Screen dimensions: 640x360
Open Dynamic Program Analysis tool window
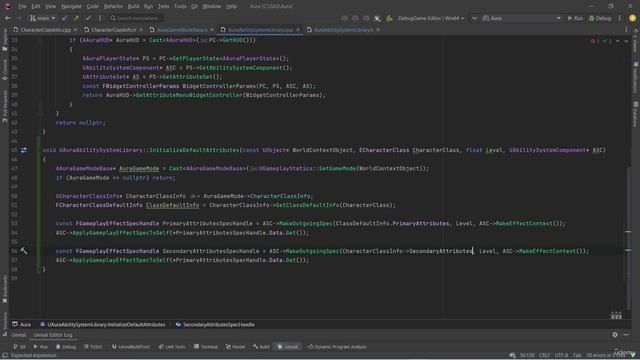tap(337, 347)
